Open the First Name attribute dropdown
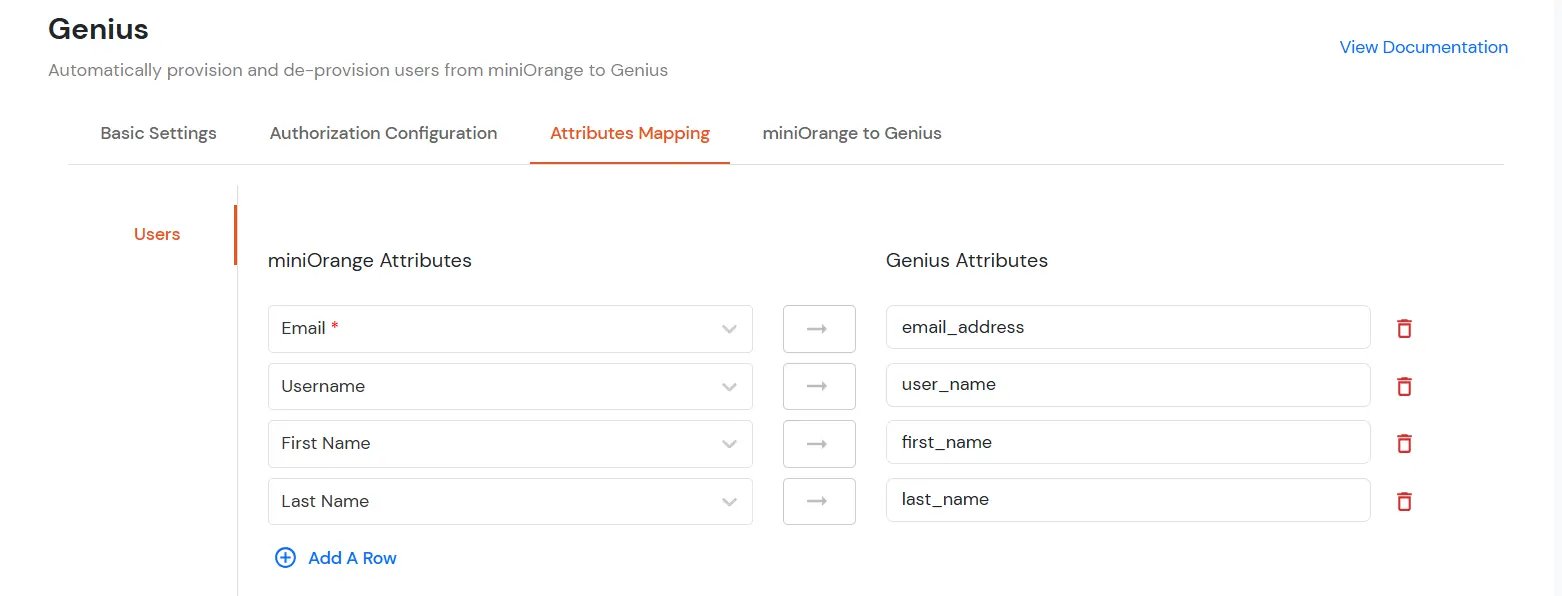This screenshot has height=596, width=1562. (510, 444)
